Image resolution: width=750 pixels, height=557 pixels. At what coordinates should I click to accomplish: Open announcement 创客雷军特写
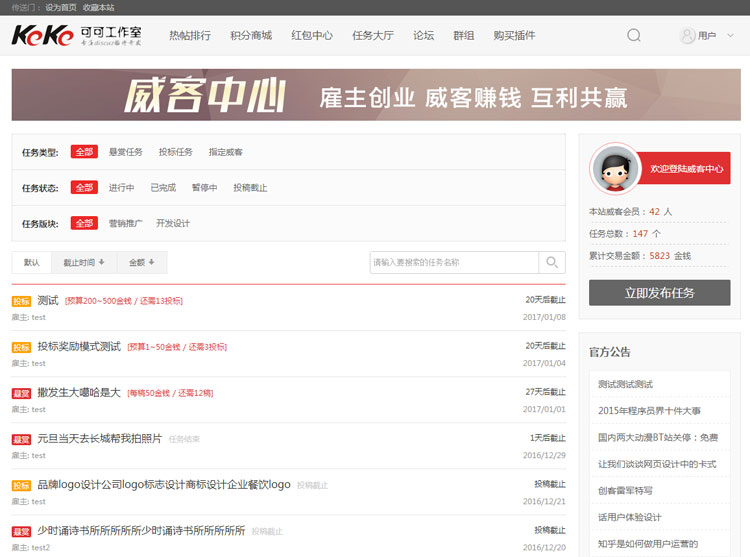coord(625,491)
